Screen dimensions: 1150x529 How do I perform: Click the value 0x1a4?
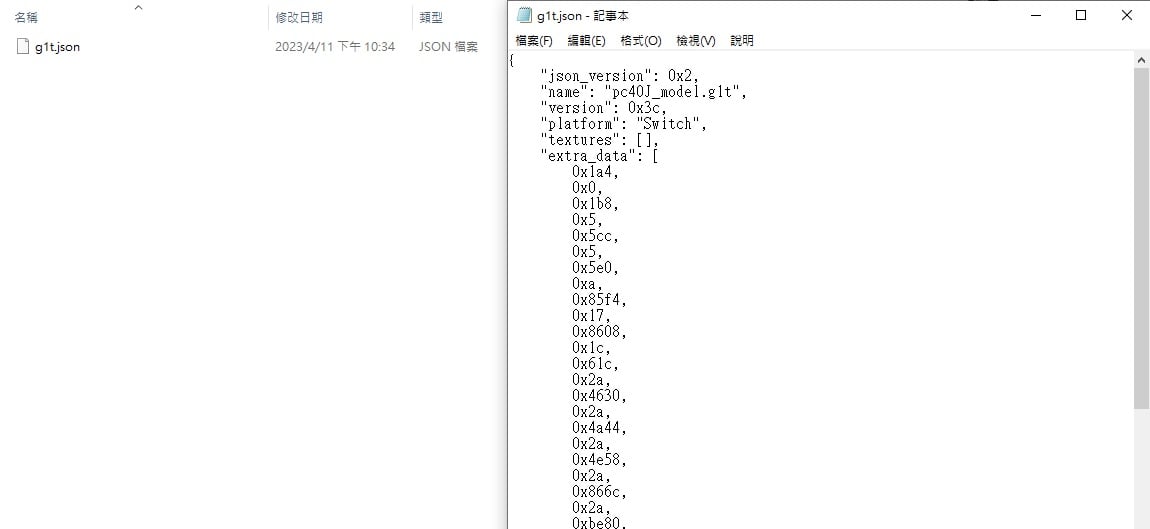tap(596, 172)
